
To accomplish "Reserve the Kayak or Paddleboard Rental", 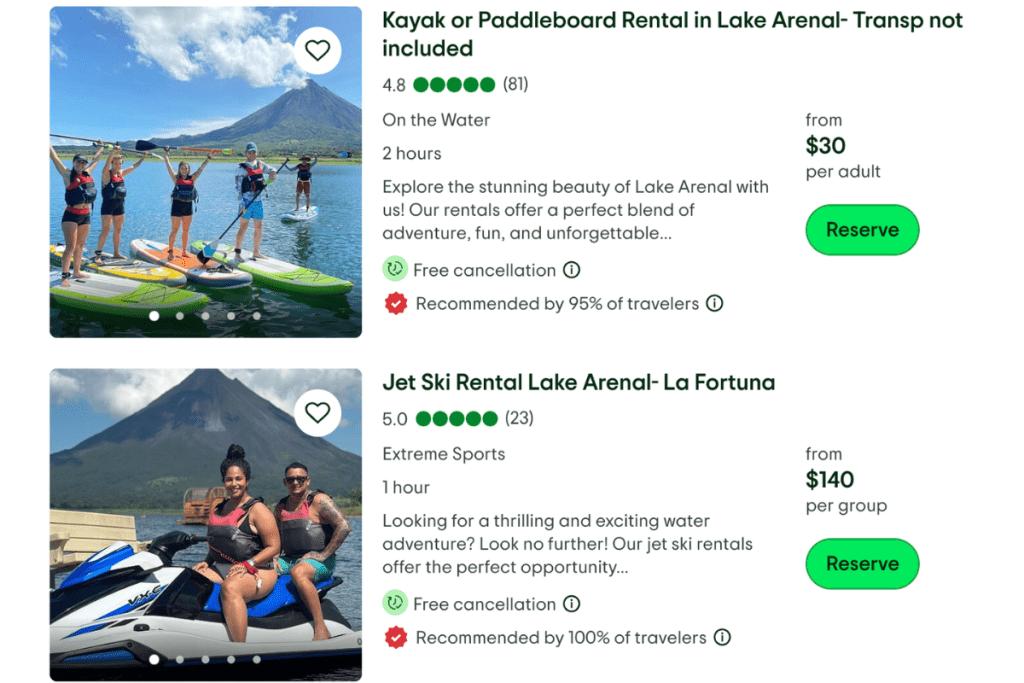I will 862,230.
